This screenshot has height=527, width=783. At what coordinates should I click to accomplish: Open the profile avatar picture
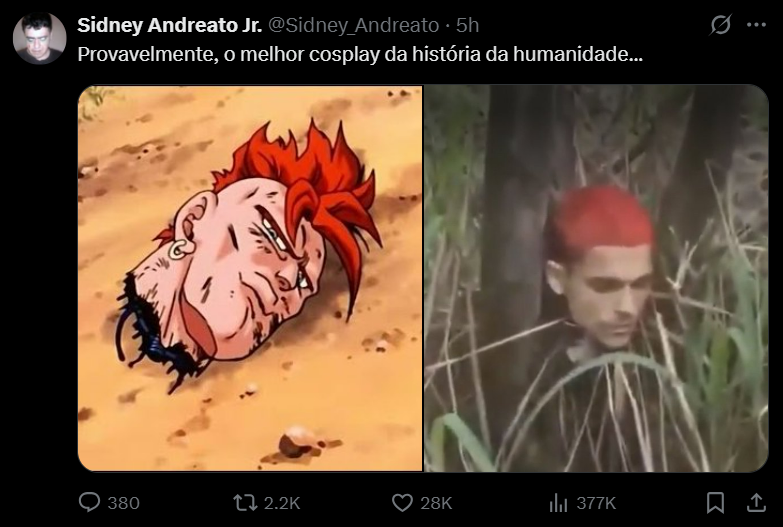coord(39,38)
